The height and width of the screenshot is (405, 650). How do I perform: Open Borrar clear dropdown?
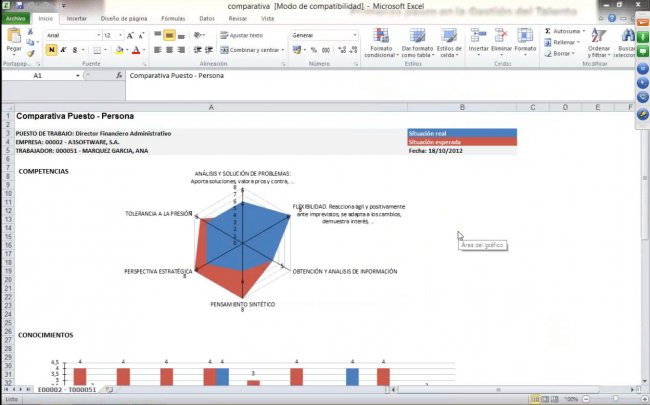point(560,53)
